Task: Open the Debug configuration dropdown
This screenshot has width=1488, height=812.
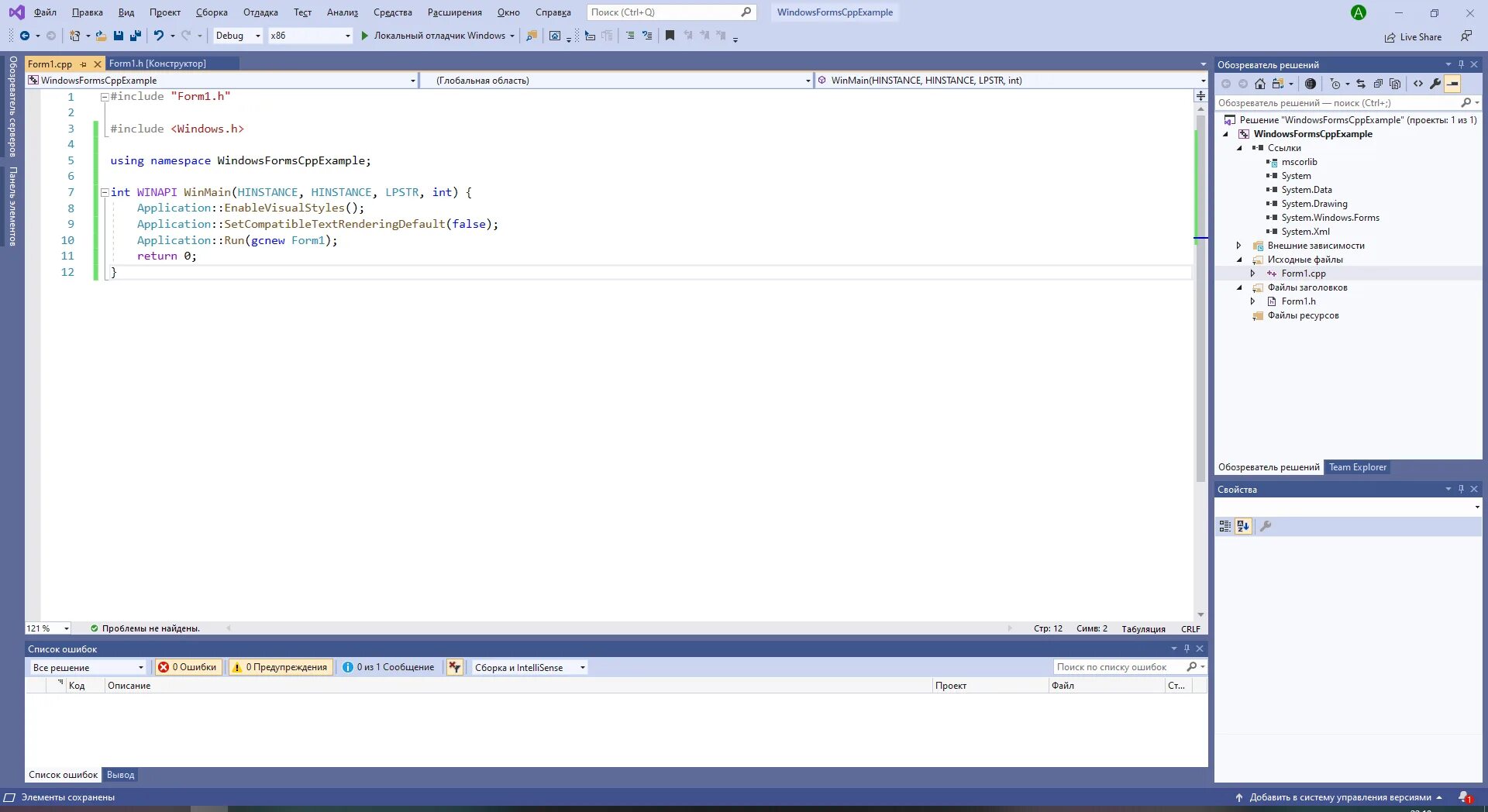Action: click(238, 36)
